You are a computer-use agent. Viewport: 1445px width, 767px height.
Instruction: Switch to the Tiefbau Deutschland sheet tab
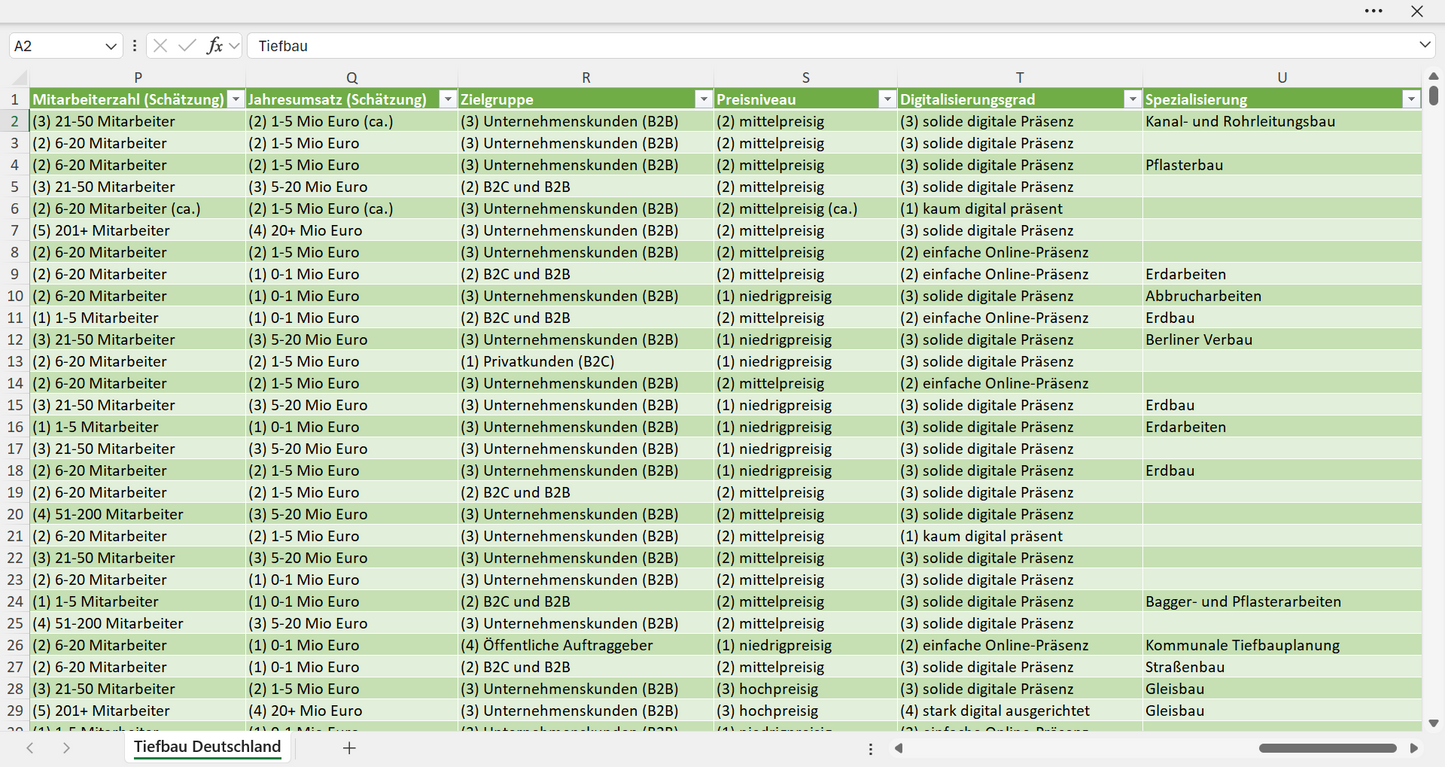click(x=208, y=747)
